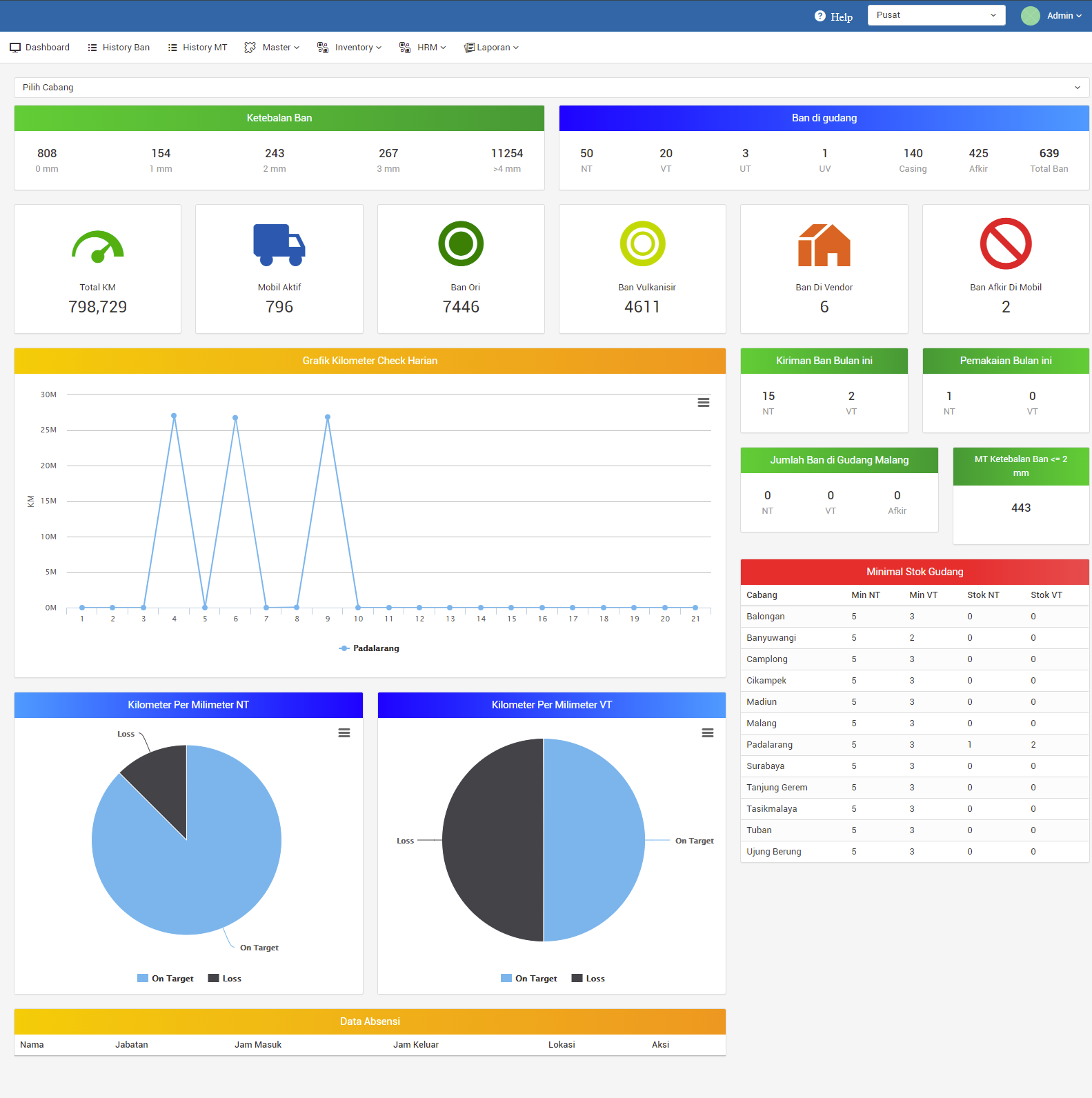
Task: Click the Dashboard navigation link
Action: point(40,48)
